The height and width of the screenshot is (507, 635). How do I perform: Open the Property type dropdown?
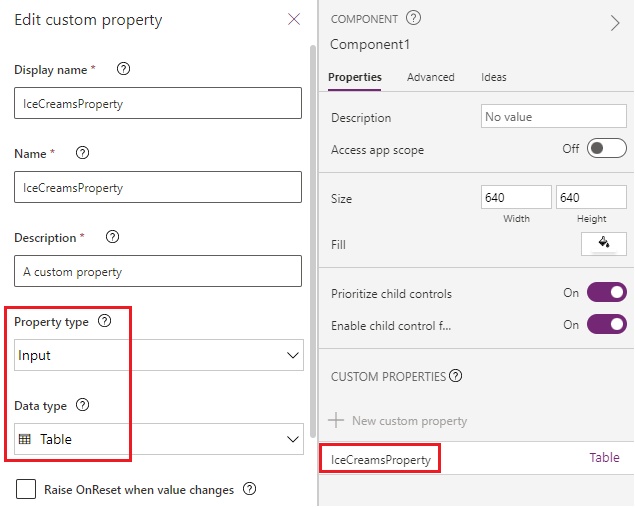(160, 355)
